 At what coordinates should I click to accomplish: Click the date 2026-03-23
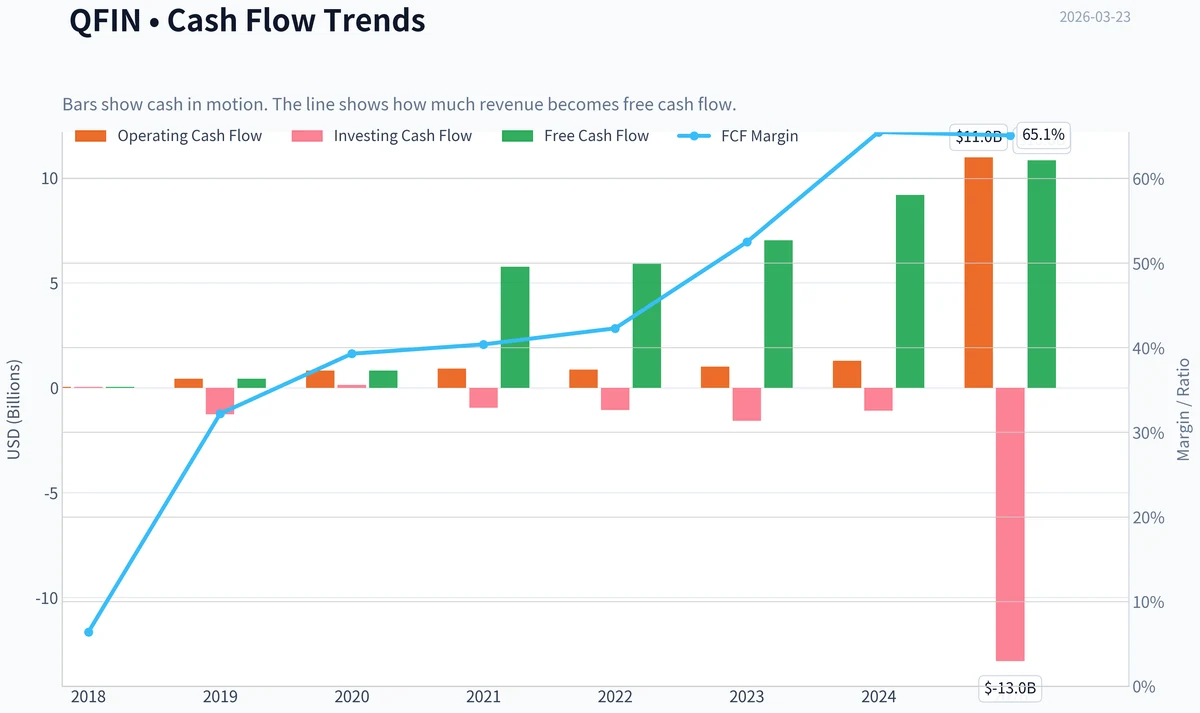click(x=1095, y=17)
